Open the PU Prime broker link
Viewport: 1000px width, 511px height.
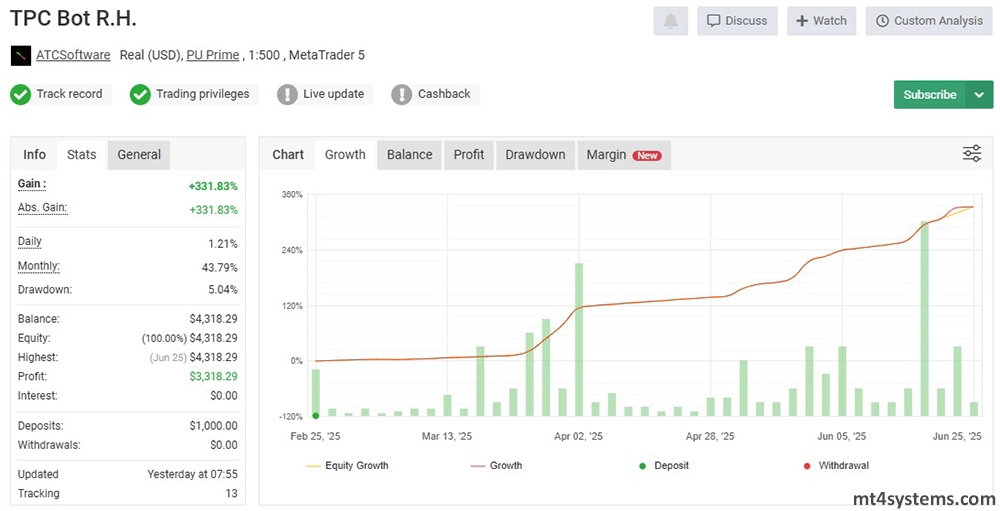point(212,55)
